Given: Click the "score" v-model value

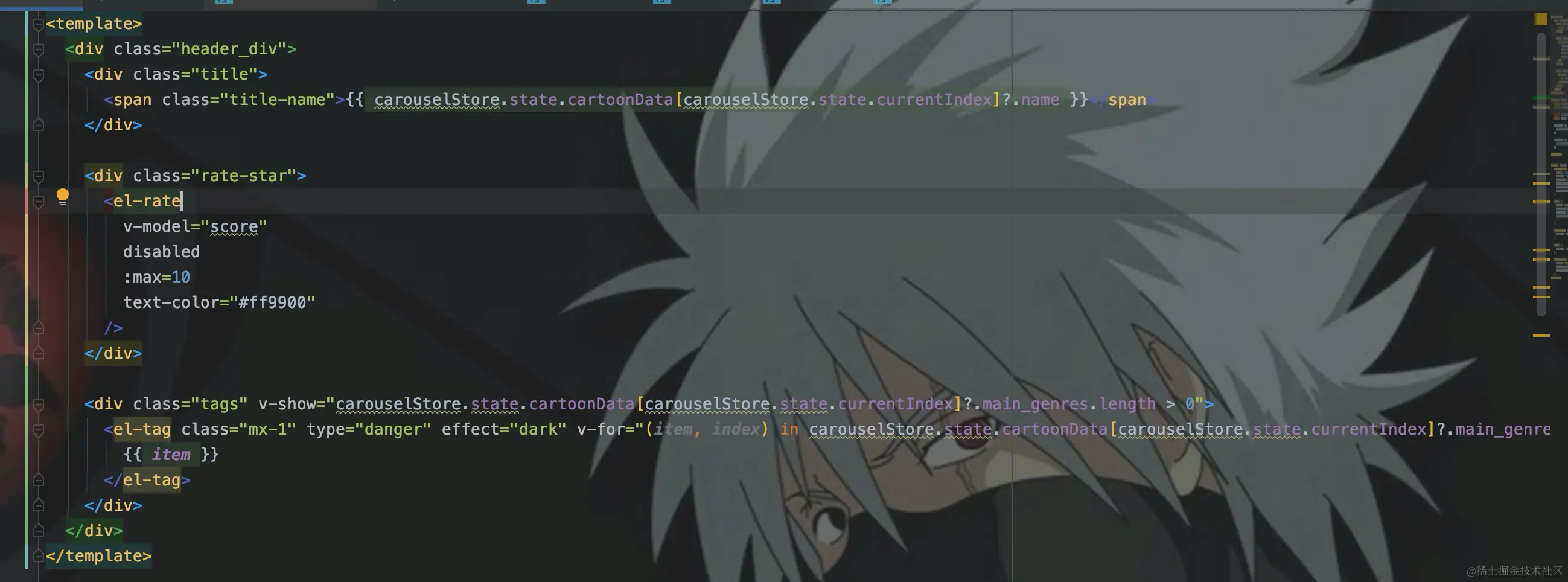Looking at the screenshot, I should (x=234, y=226).
